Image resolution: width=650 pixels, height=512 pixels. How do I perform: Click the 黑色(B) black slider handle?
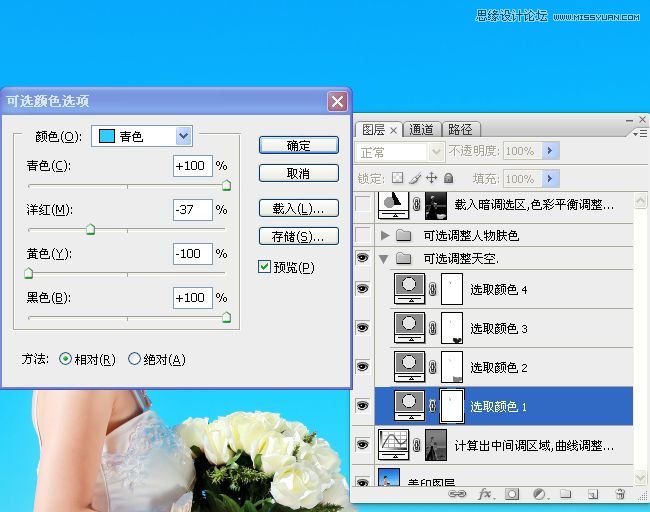pos(226,318)
